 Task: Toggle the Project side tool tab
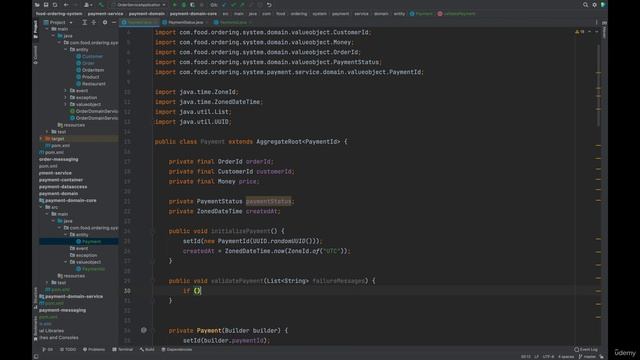36,30
